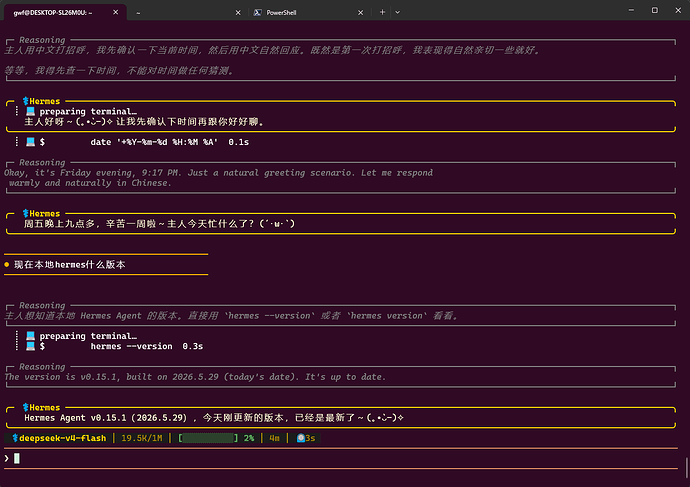The image size is (690, 487).
Task: Click the Reasoning label above Friday evening text
Action: 42,162
